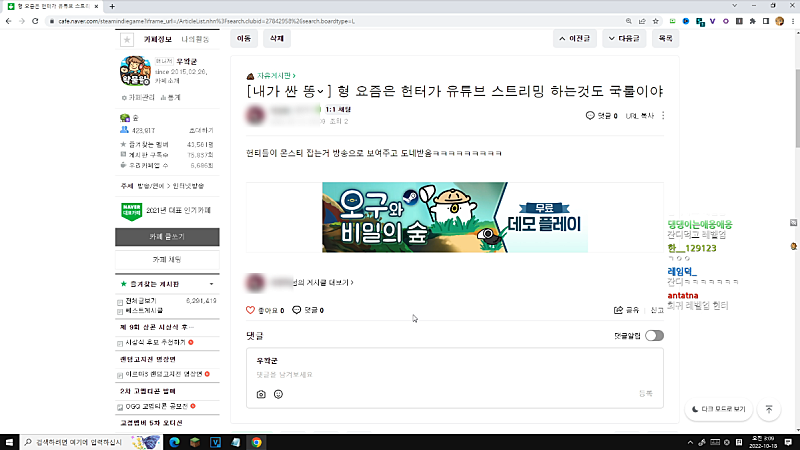Open the Chrome taskbar icon
Viewport: 800px width, 450px height.
(256, 442)
